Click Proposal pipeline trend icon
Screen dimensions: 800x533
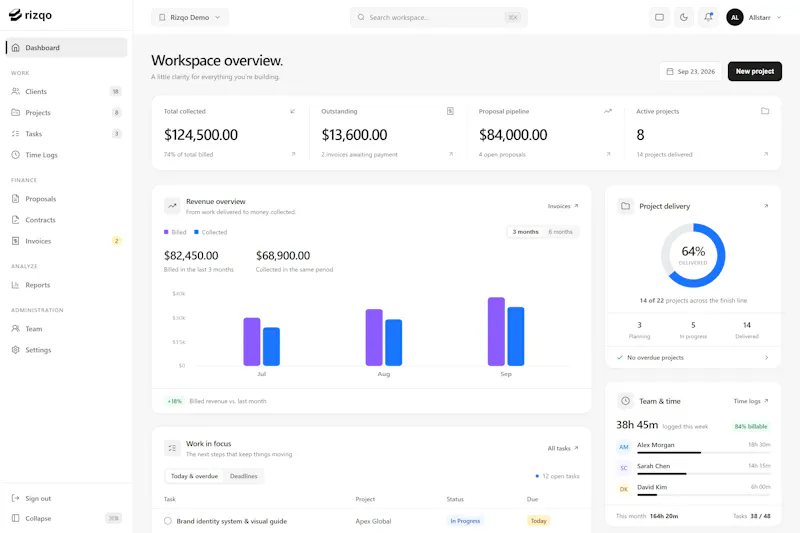tap(608, 111)
